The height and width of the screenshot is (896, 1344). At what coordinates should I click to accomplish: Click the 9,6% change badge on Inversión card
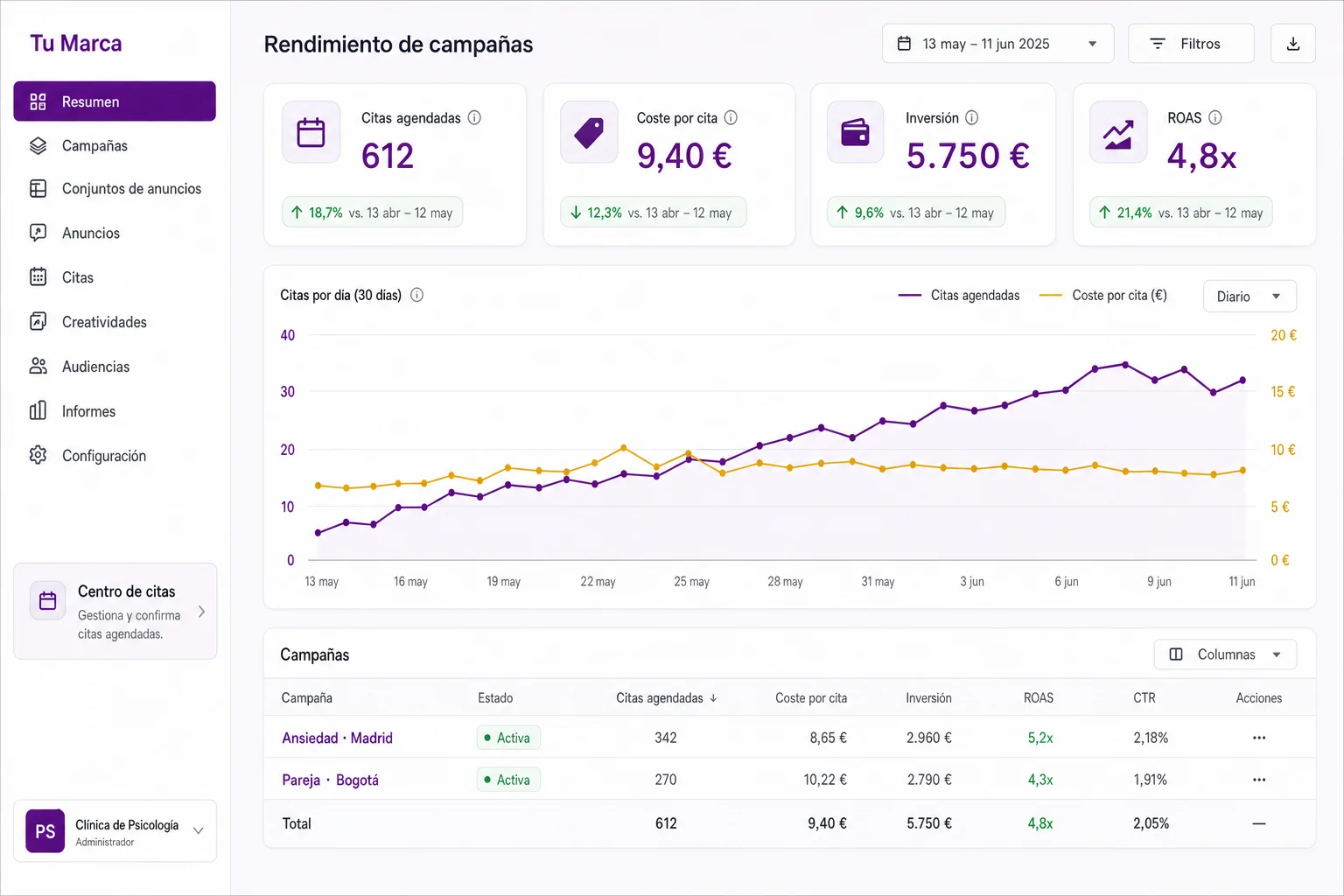pos(916,213)
